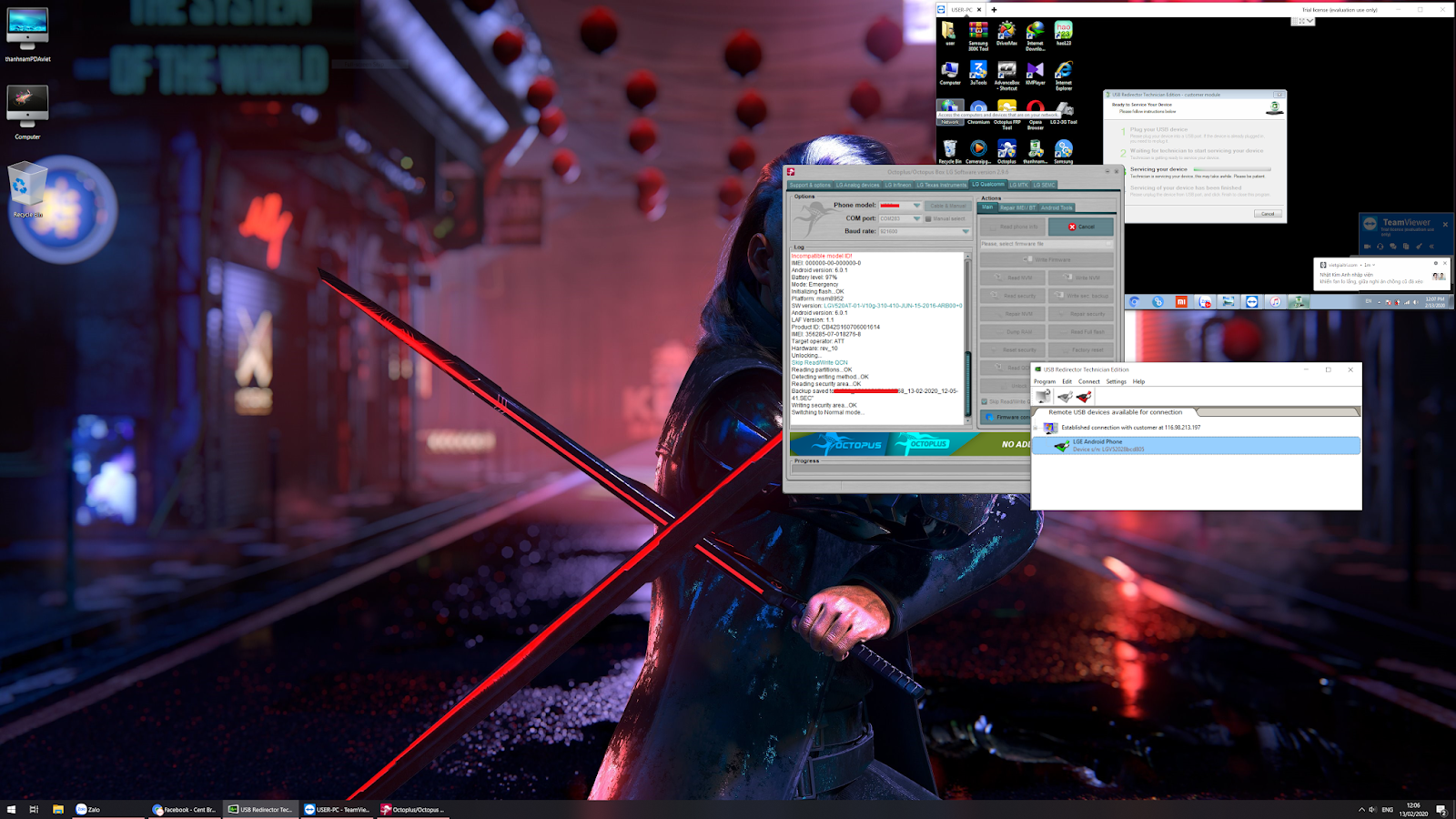Click Write Firmware button
Screen dimensions: 1456x819
pyautogui.click(x=1046, y=259)
